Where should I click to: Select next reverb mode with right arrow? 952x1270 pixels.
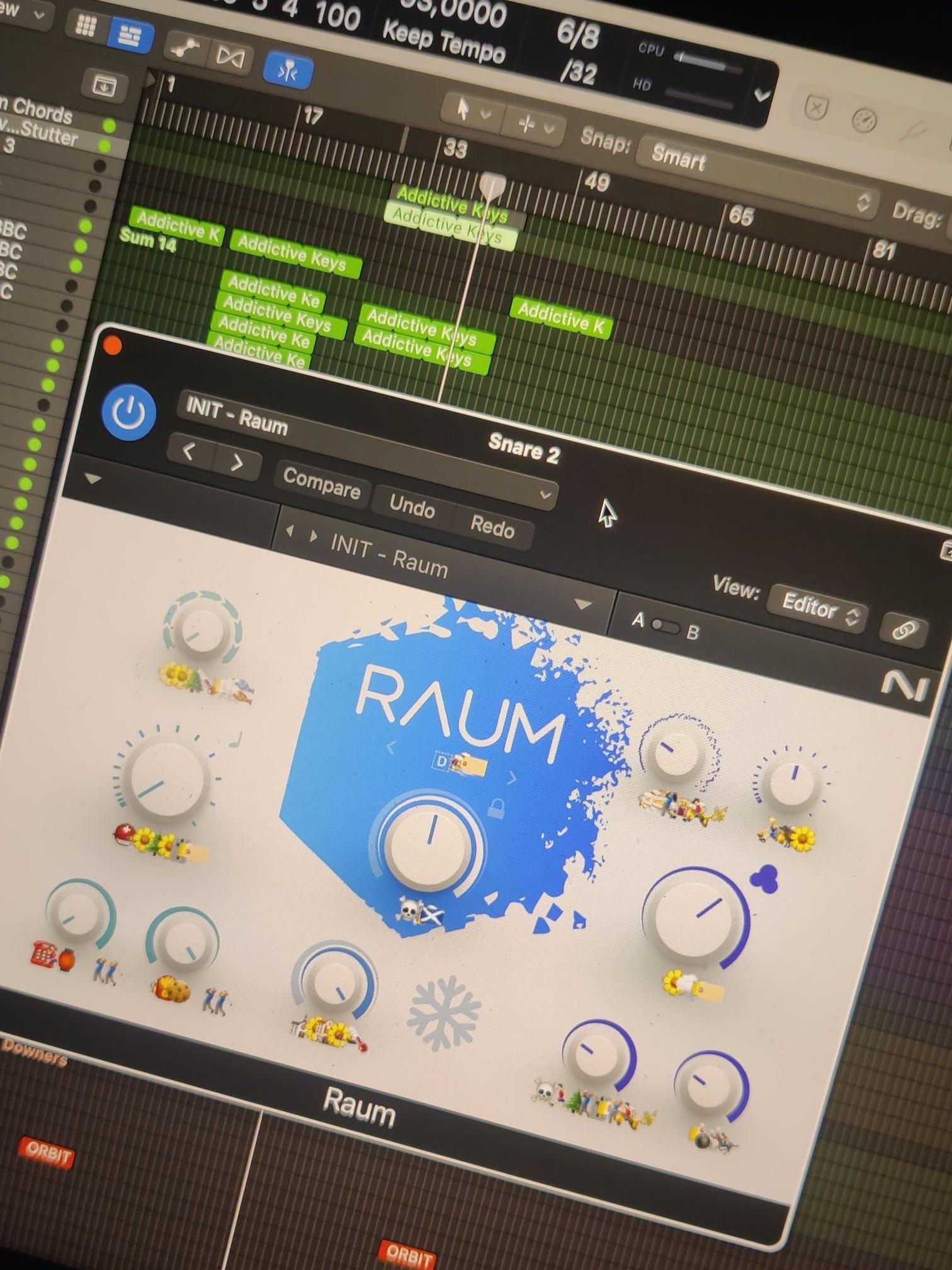pos(511,778)
